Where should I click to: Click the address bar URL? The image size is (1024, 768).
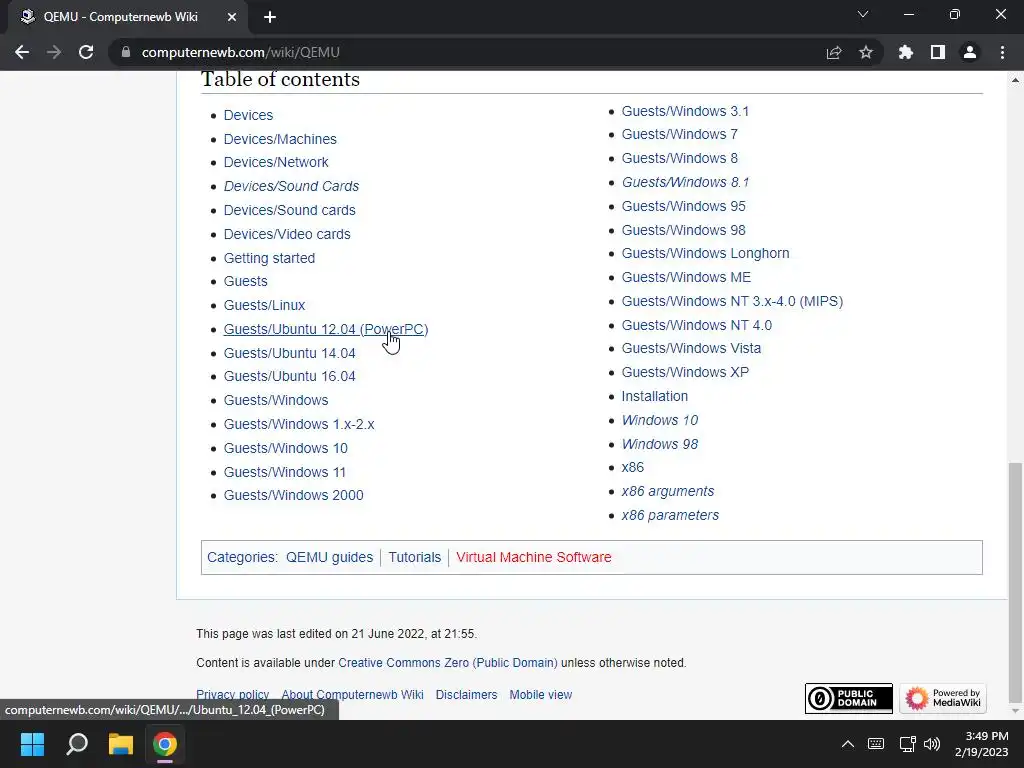coord(240,52)
